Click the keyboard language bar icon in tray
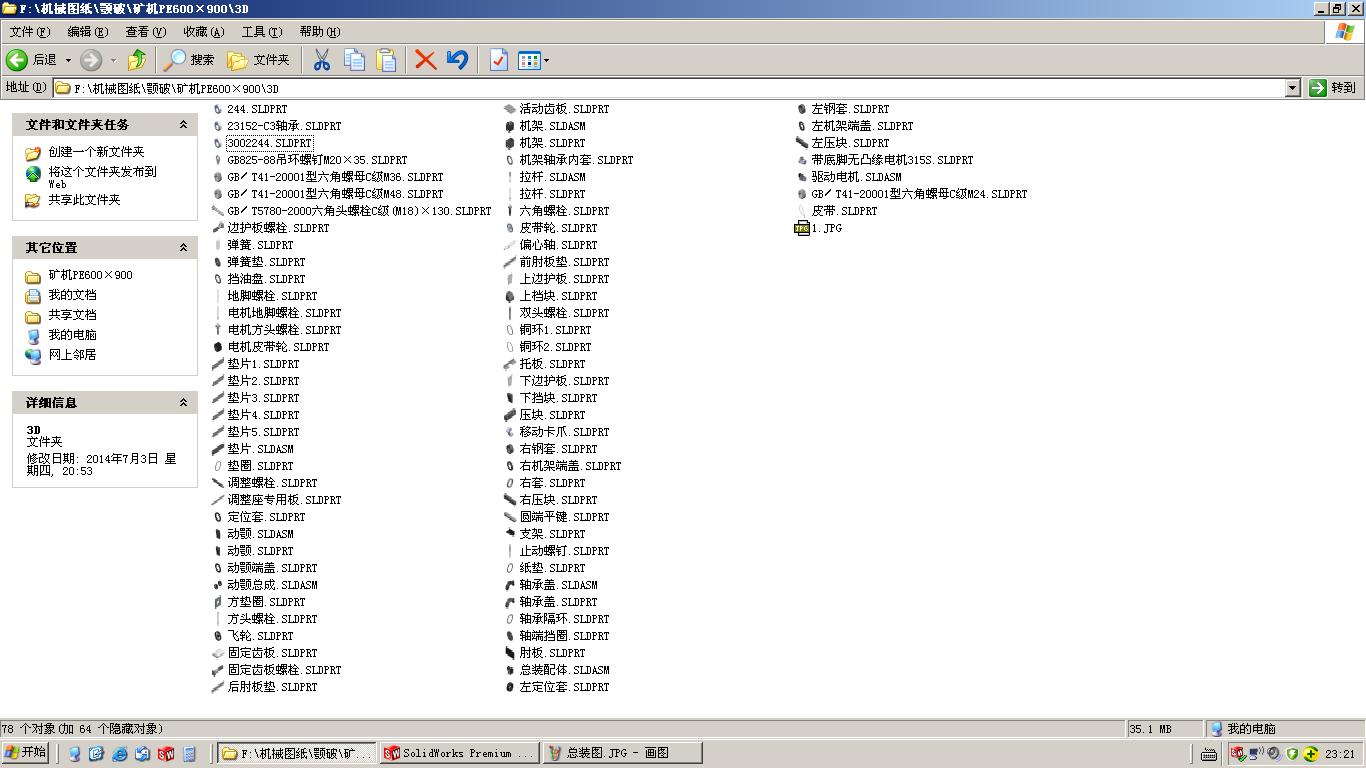 [1208, 754]
